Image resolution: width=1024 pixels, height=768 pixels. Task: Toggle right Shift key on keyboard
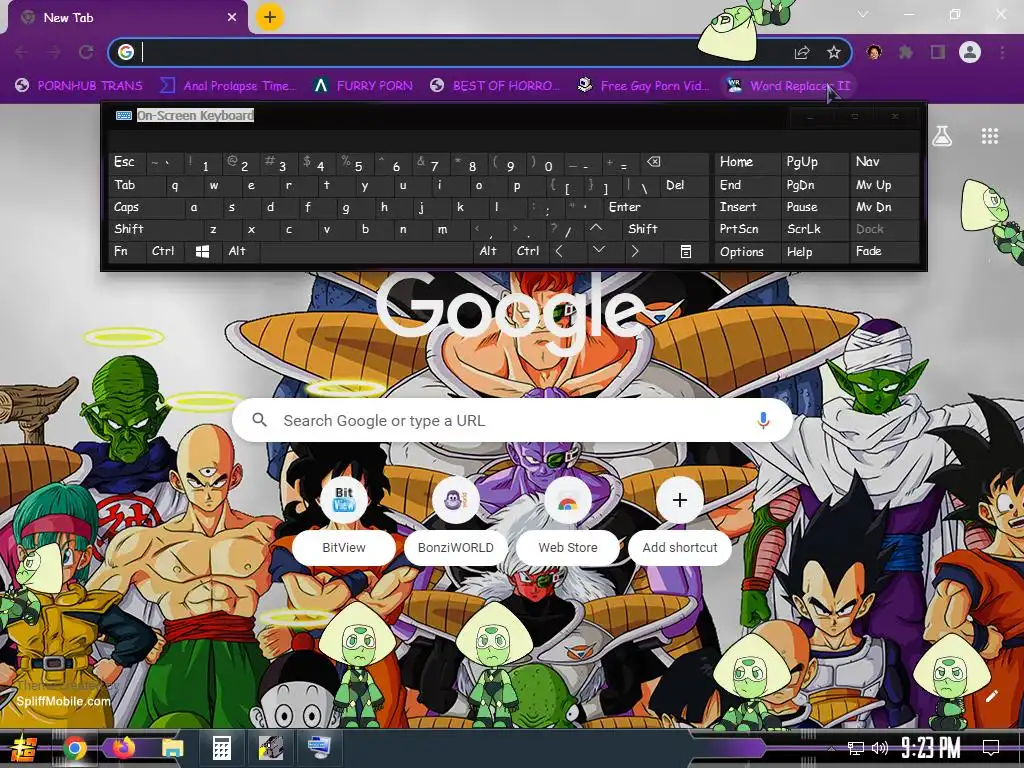pos(665,229)
